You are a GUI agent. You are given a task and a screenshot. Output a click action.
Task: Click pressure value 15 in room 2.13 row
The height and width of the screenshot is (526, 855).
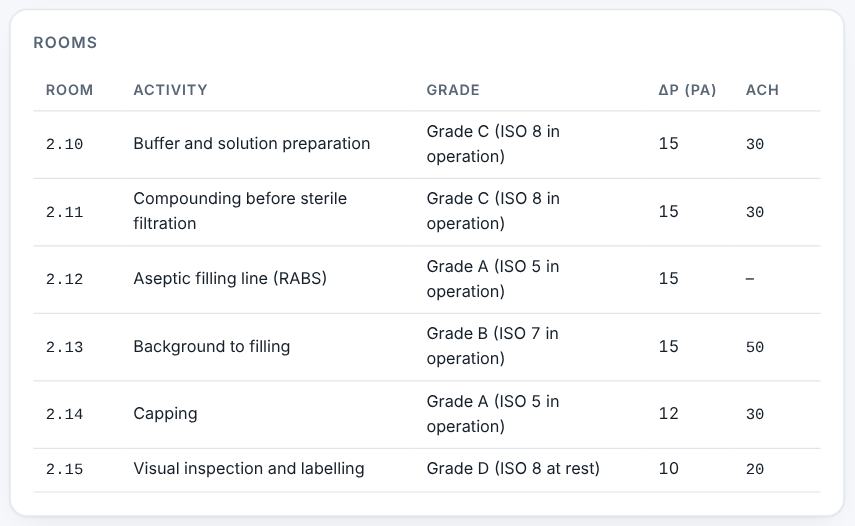pyautogui.click(x=669, y=347)
